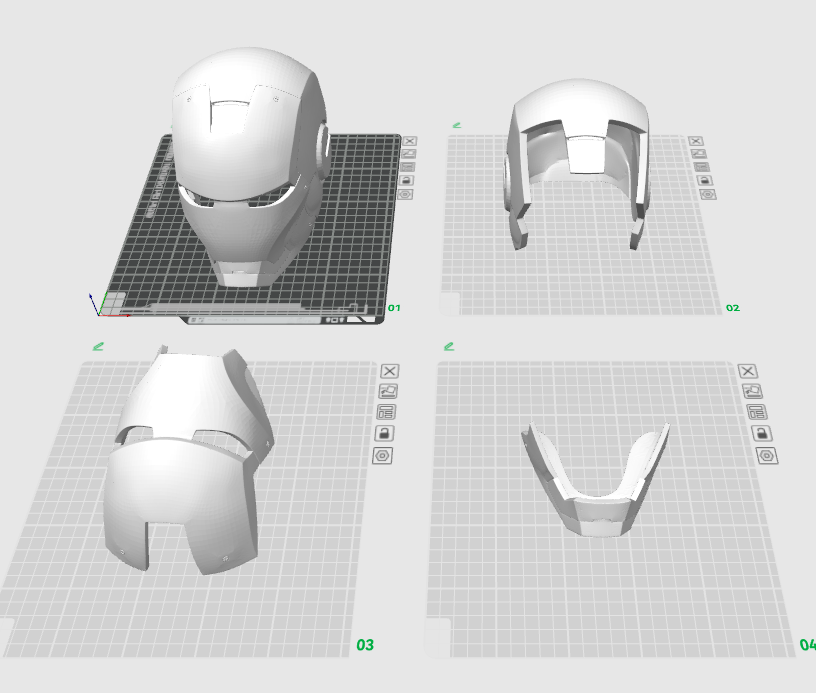The height and width of the screenshot is (693, 816).
Task: Arrange objects on plate 02
Action: [x=701, y=167]
